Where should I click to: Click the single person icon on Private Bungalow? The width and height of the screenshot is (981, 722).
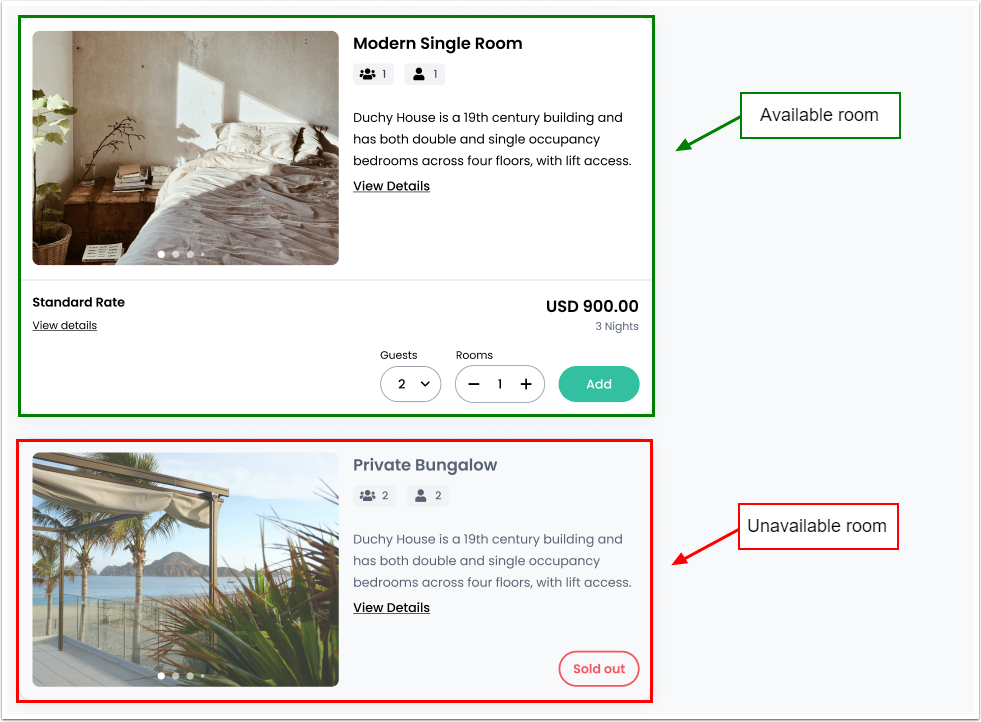tap(421, 495)
